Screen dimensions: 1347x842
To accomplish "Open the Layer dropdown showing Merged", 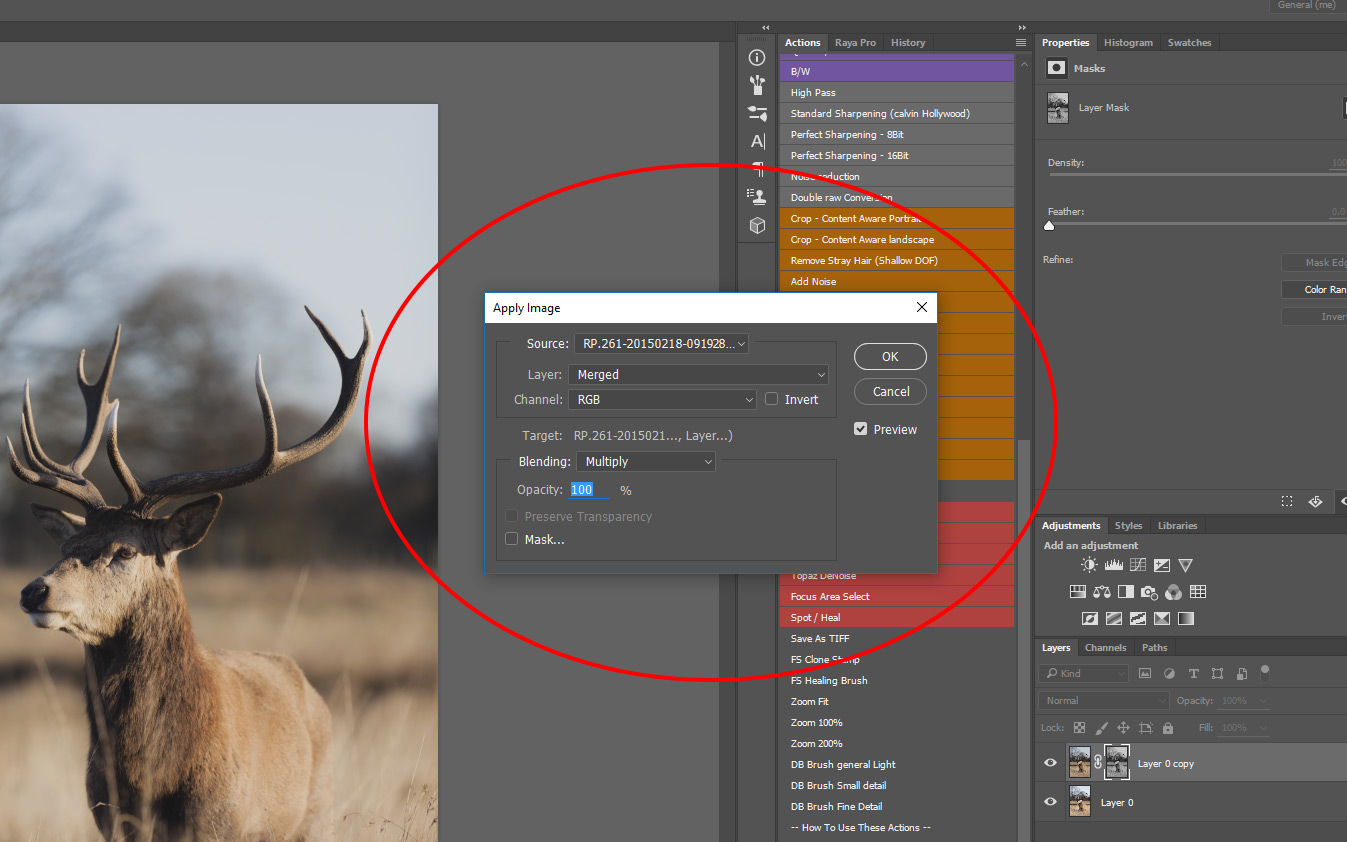I will [x=698, y=373].
